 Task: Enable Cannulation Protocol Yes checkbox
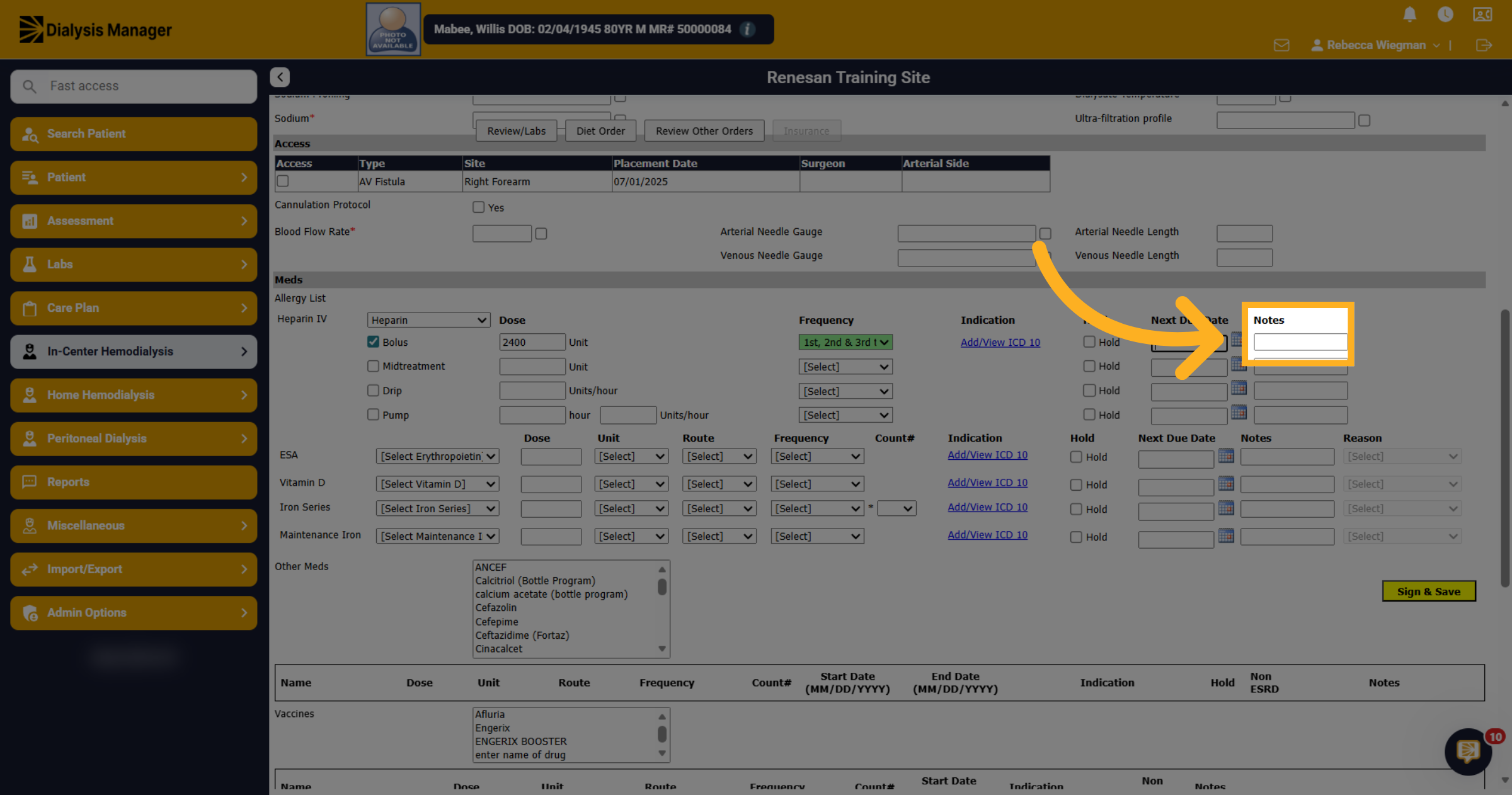(478, 207)
